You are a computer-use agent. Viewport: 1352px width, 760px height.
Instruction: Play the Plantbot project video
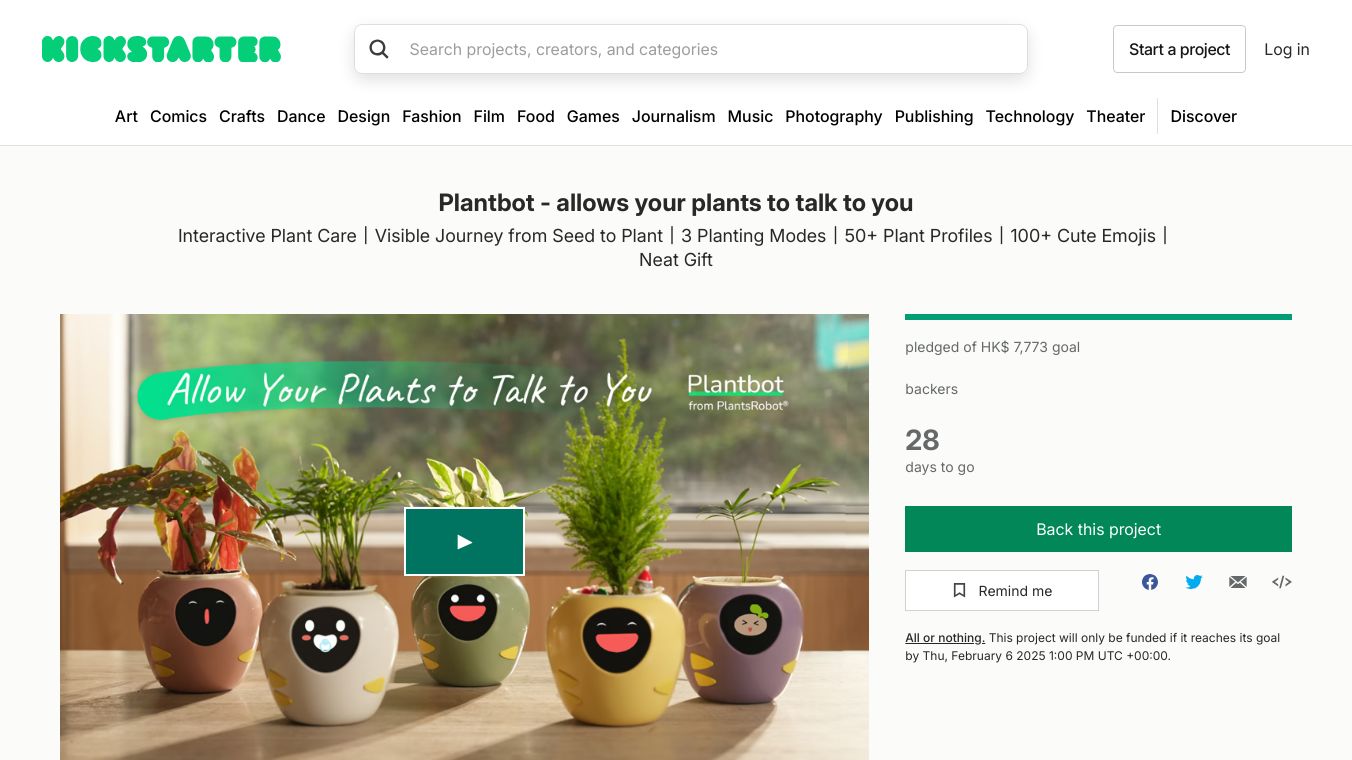click(465, 542)
